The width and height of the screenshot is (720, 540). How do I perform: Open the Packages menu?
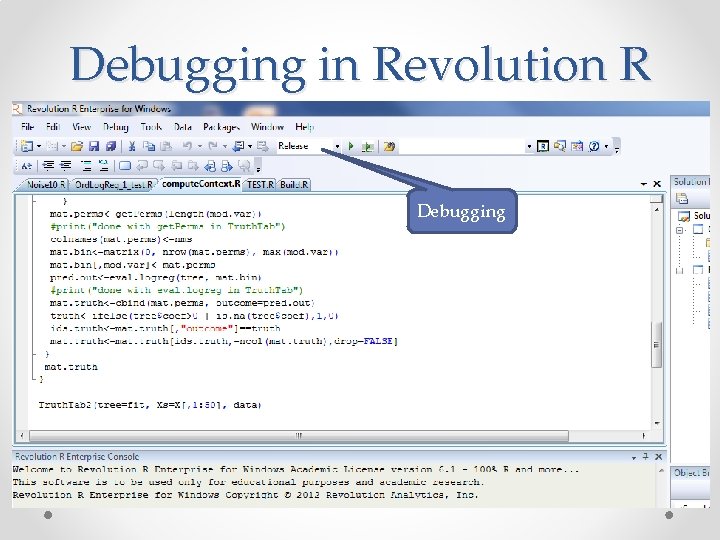(221, 127)
